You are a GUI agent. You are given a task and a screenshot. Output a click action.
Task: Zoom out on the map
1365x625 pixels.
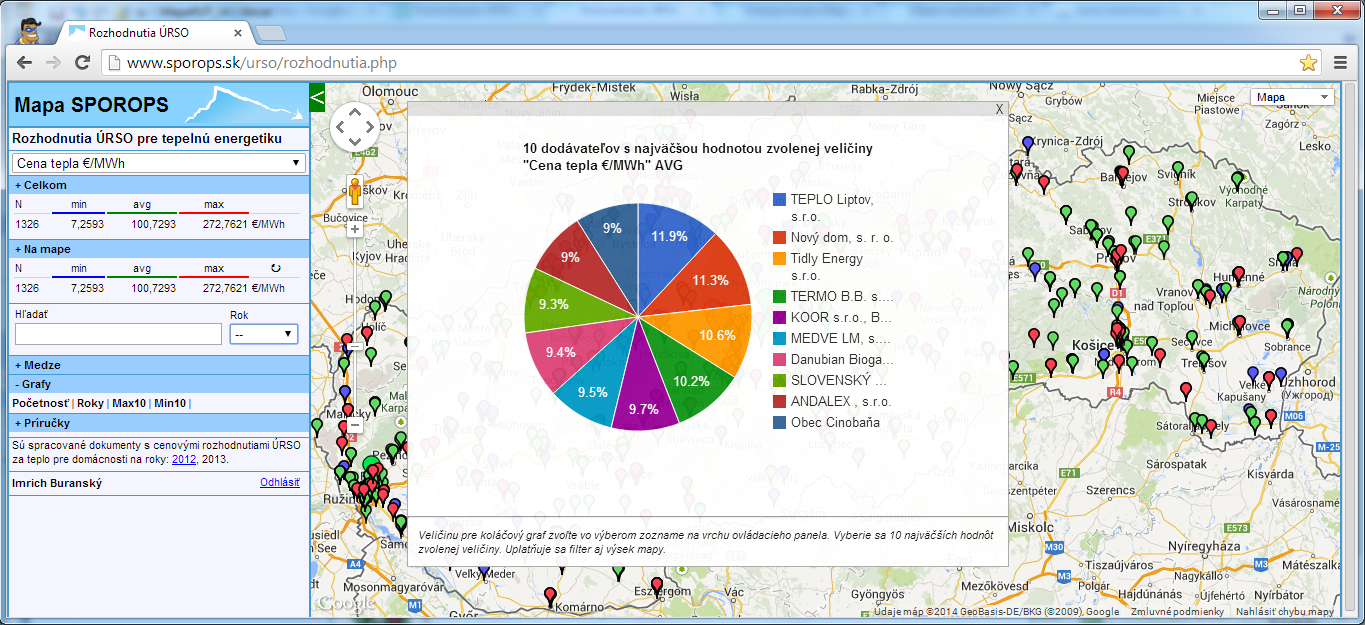(x=355, y=424)
